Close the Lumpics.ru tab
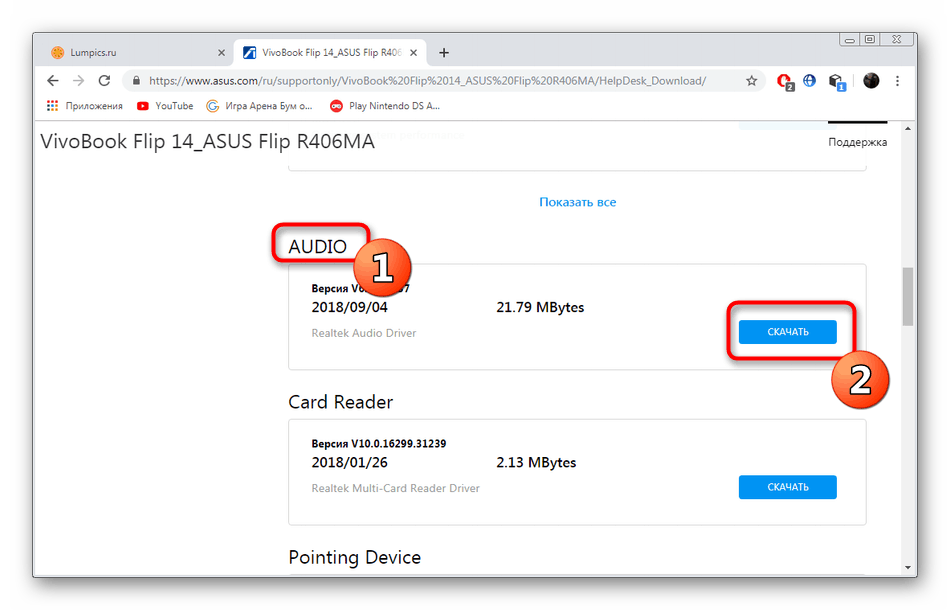 click(222, 53)
